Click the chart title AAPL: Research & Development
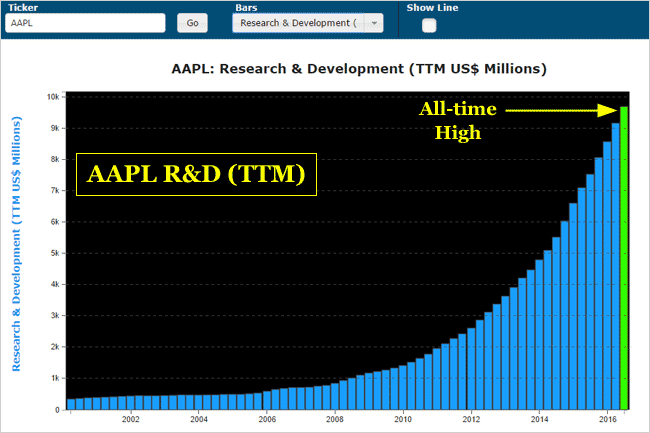The image size is (650, 433). (359, 69)
